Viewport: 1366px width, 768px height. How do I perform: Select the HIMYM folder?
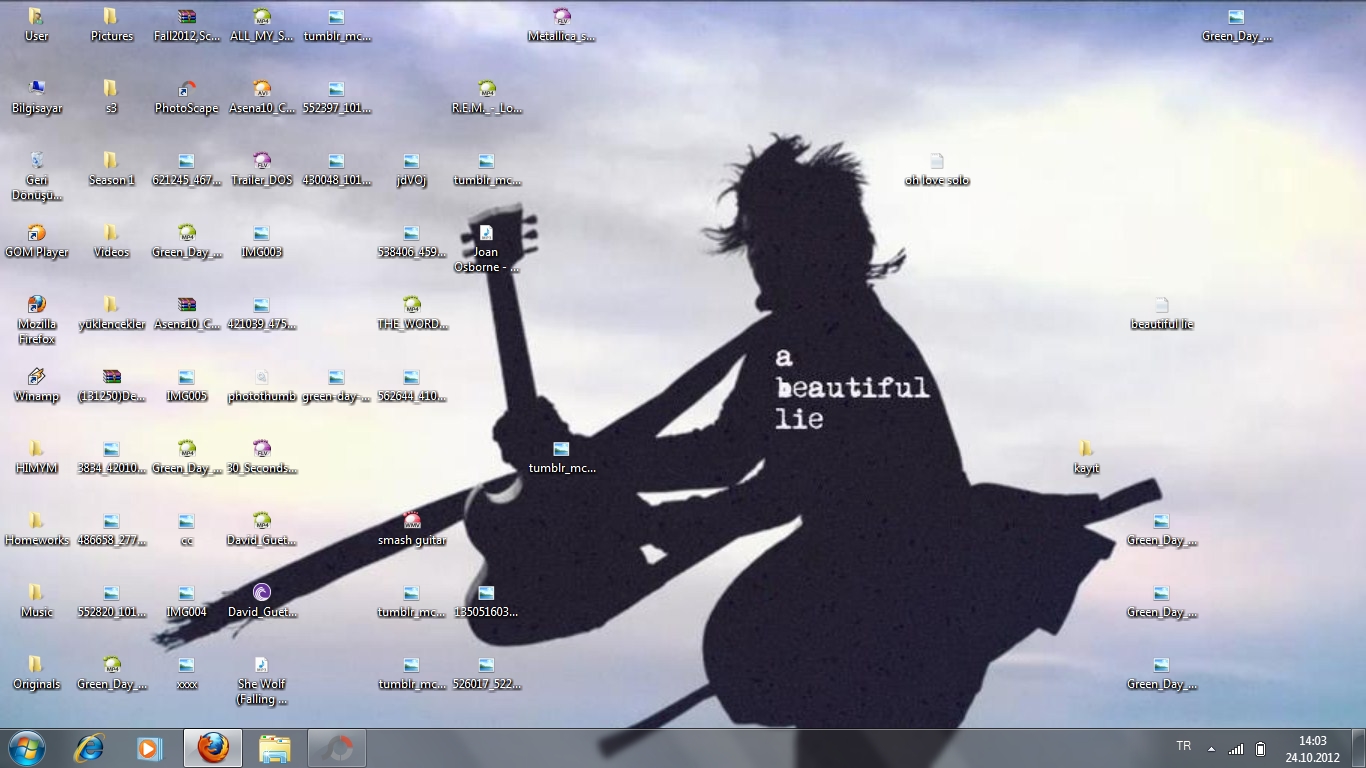click(x=36, y=457)
